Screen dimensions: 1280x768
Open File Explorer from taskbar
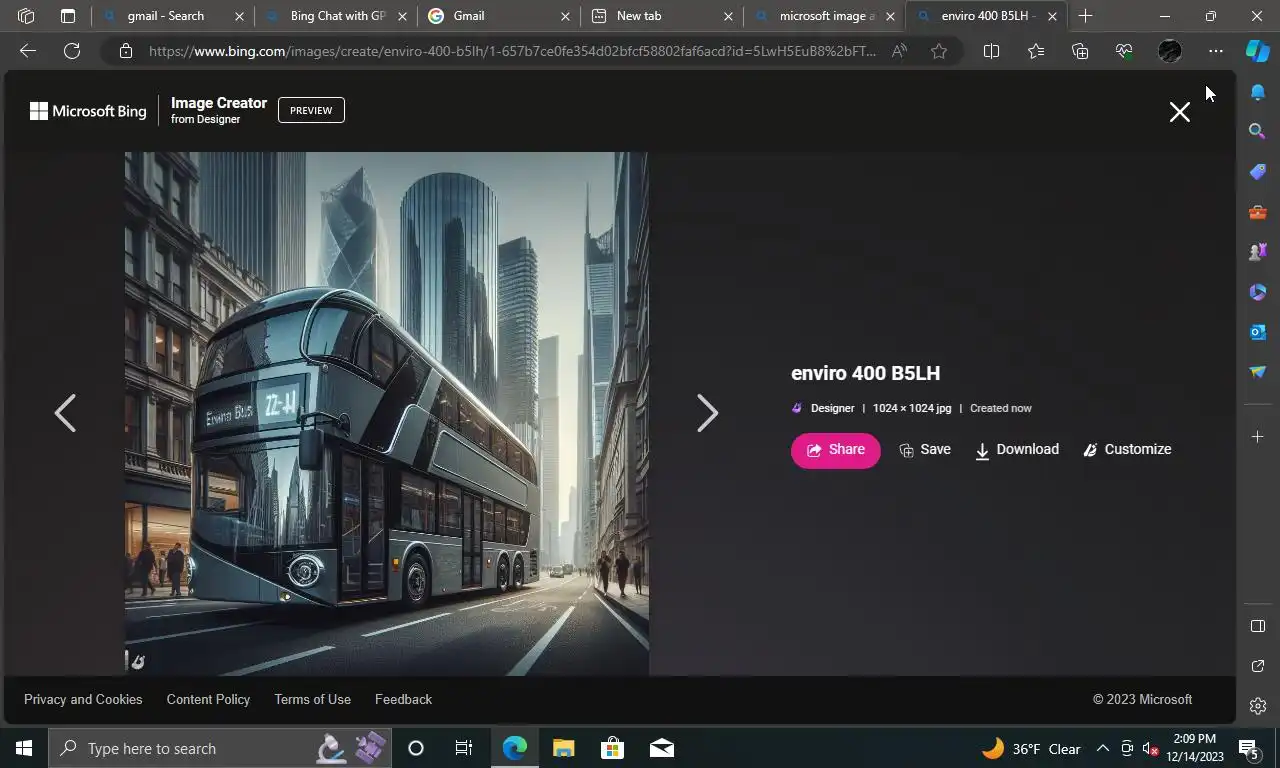564,748
